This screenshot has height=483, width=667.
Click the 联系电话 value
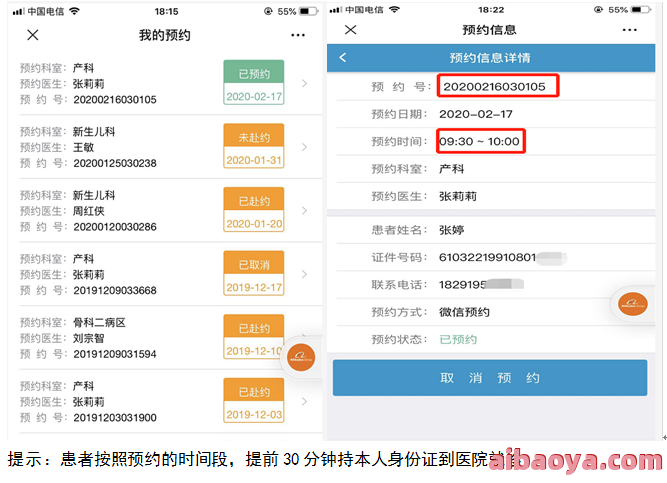pos(481,285)
